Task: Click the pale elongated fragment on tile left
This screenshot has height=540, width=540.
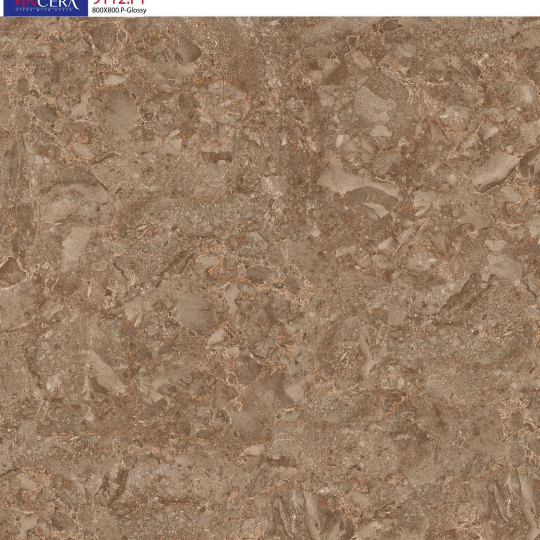Action: (x=76, y=244)
